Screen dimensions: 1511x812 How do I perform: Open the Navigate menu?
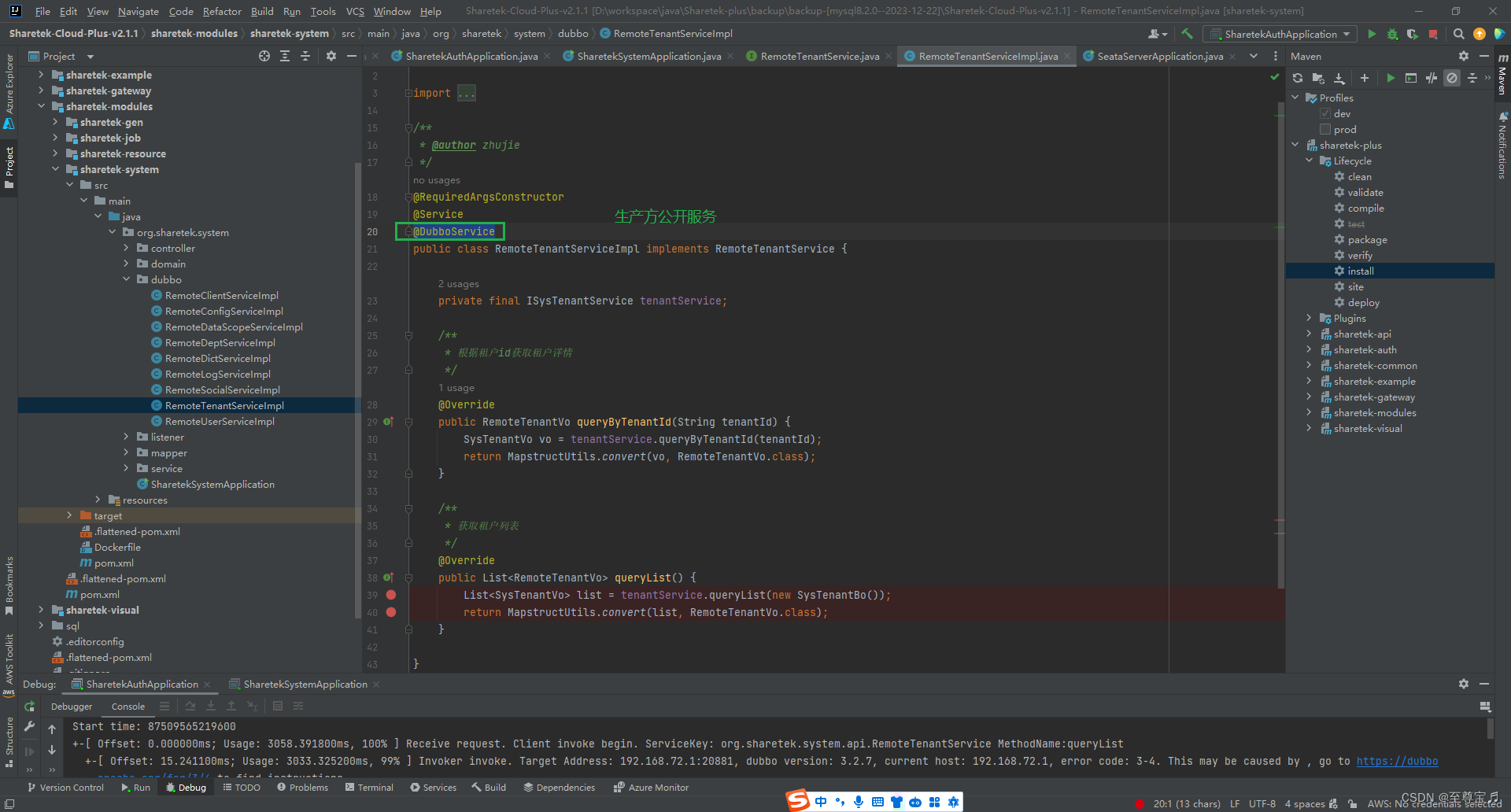click(139, 11)
